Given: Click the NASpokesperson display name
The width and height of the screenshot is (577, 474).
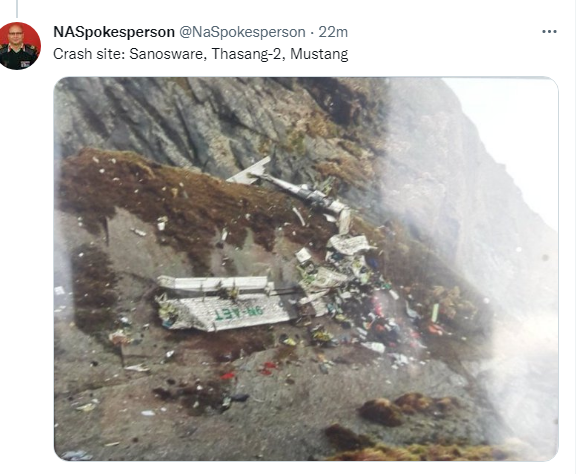Looking at the screenshot, I should (114, 32).
